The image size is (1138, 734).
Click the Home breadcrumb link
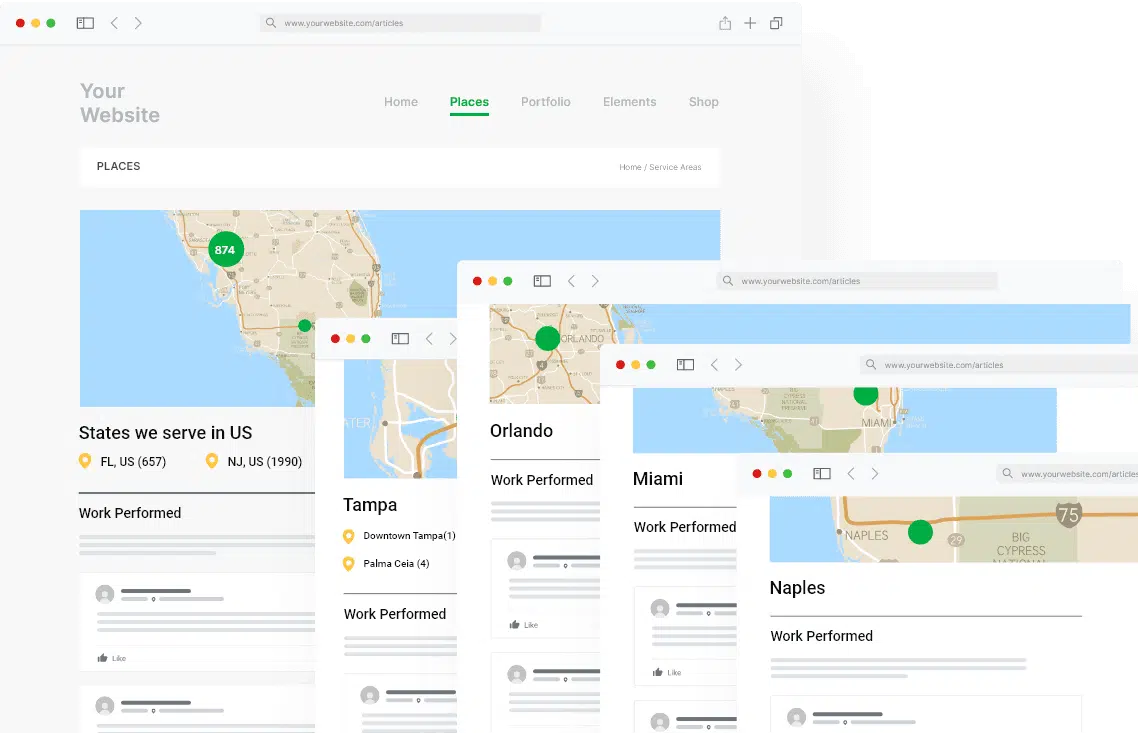(x=630, y=168)
